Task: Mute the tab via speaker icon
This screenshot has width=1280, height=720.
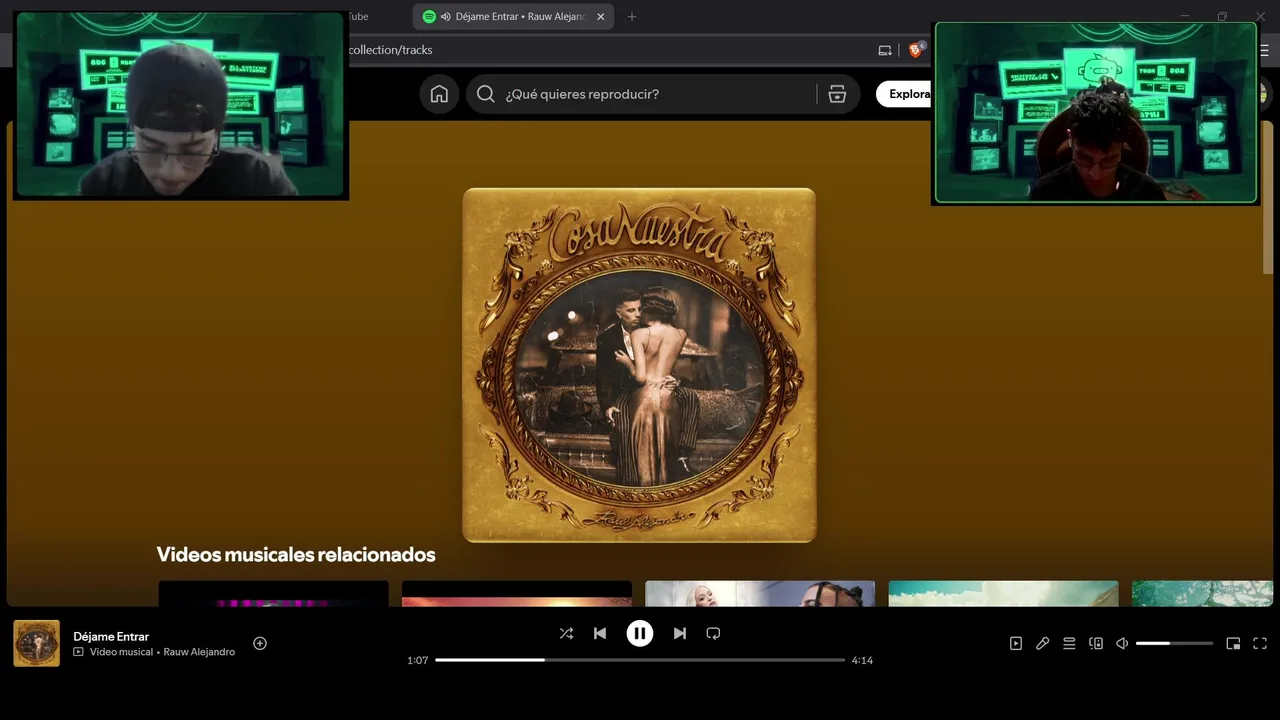Action: tap(445, 17)
